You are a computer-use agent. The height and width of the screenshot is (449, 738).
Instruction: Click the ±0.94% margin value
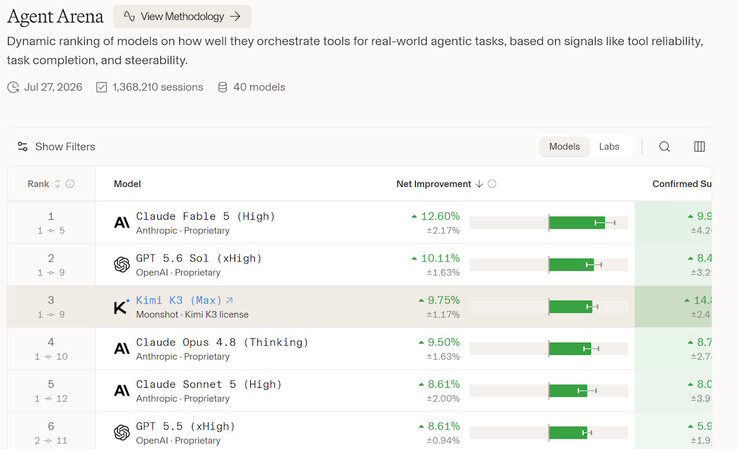pos(443,441)
